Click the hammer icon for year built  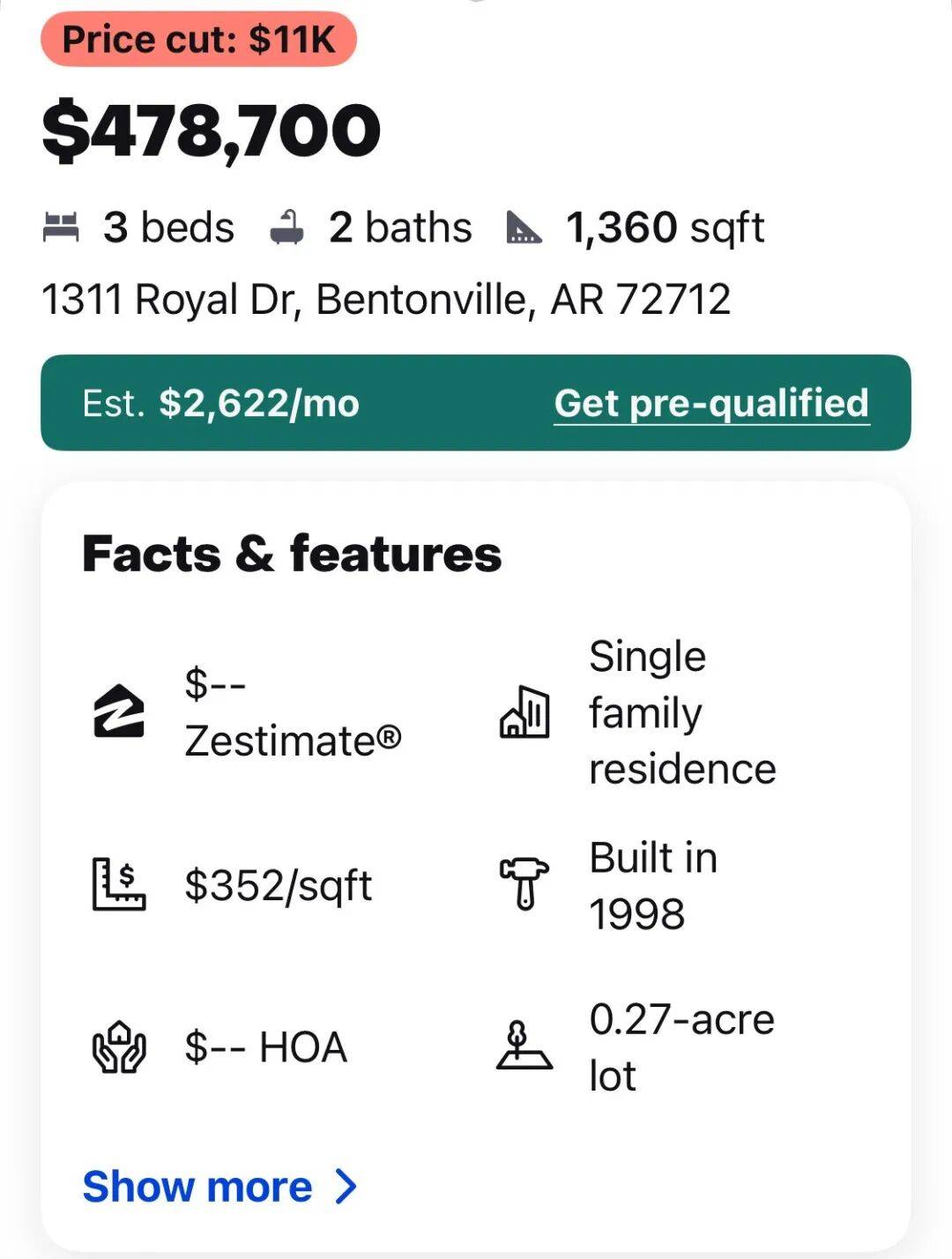(524, 883)
